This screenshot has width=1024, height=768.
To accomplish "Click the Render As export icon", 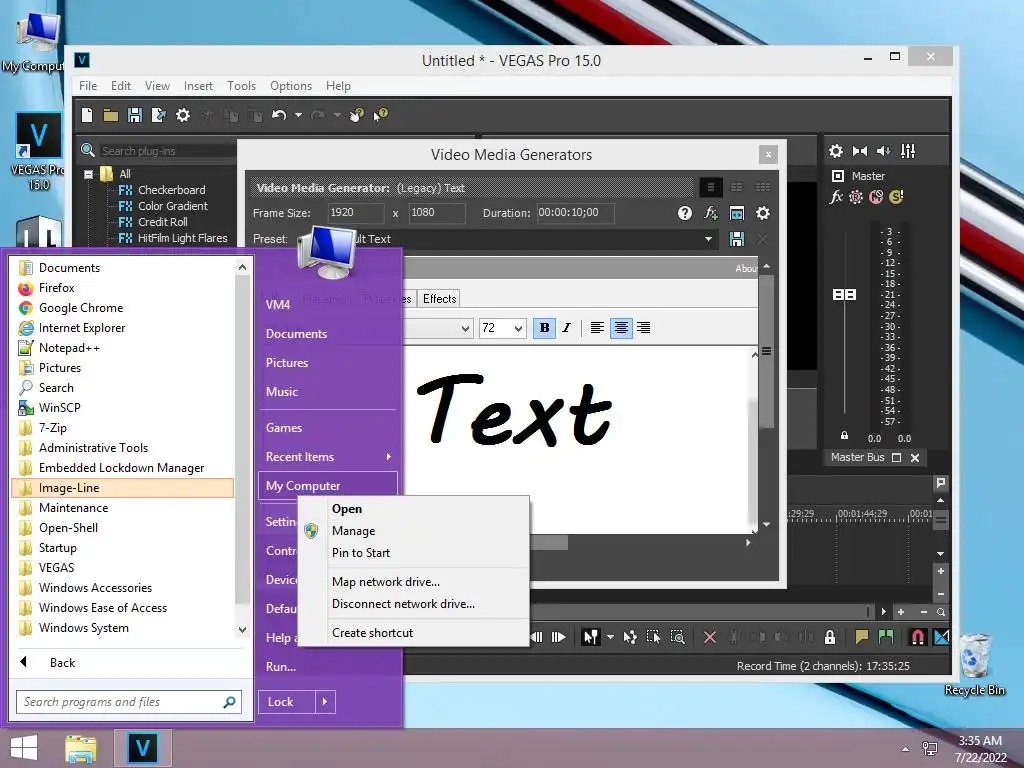I will pos(158,116).
